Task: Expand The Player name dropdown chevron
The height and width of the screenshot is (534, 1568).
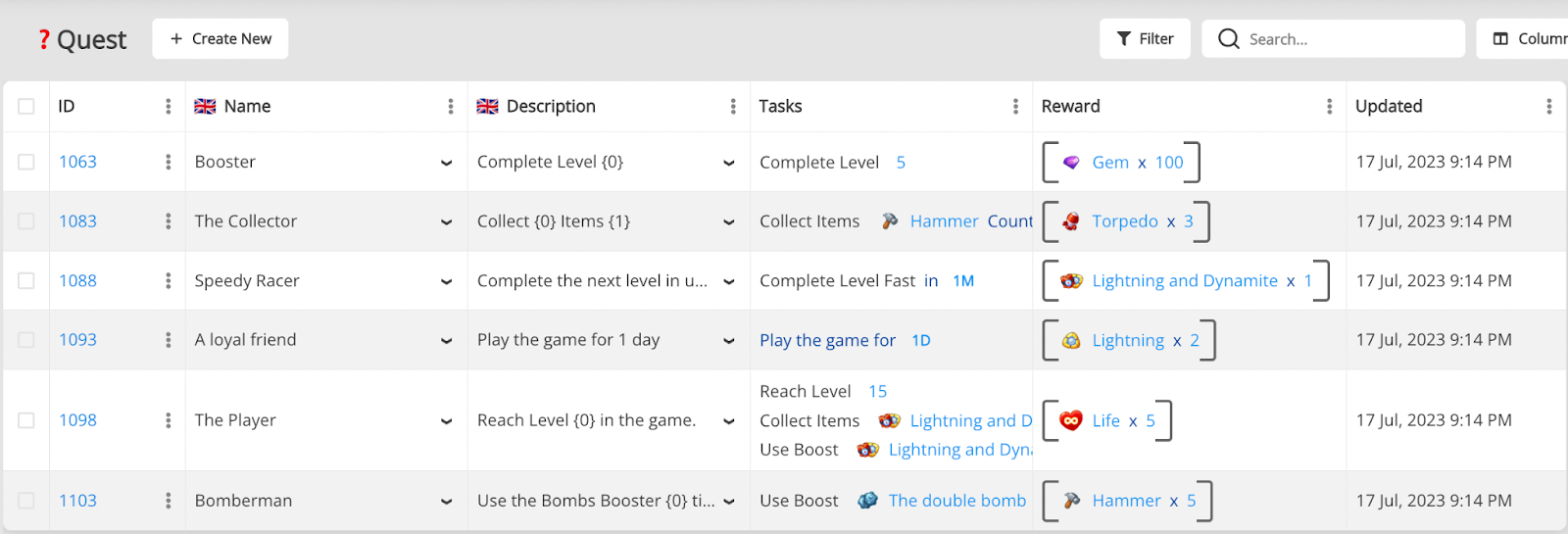Action: (x=447, y=421)
